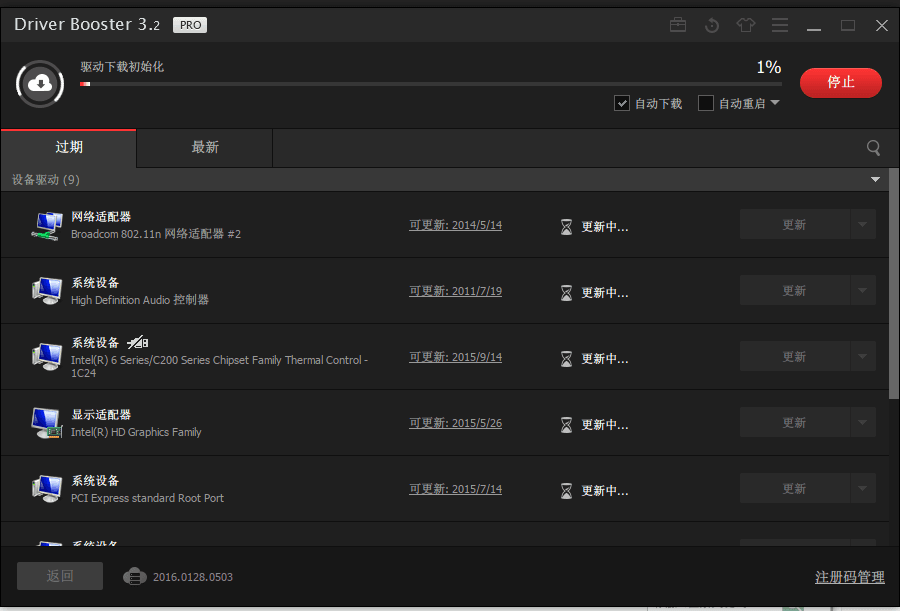Click the search magnifier icon
The width and height of the screenshot is (900, 611).
click(873, 148)
